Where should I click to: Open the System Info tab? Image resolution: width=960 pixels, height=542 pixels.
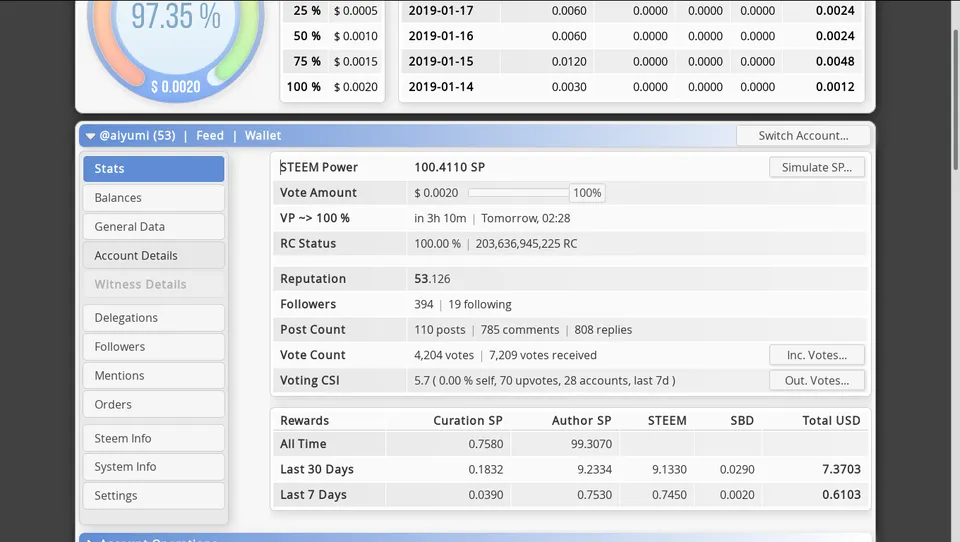(x=154, y=467)
